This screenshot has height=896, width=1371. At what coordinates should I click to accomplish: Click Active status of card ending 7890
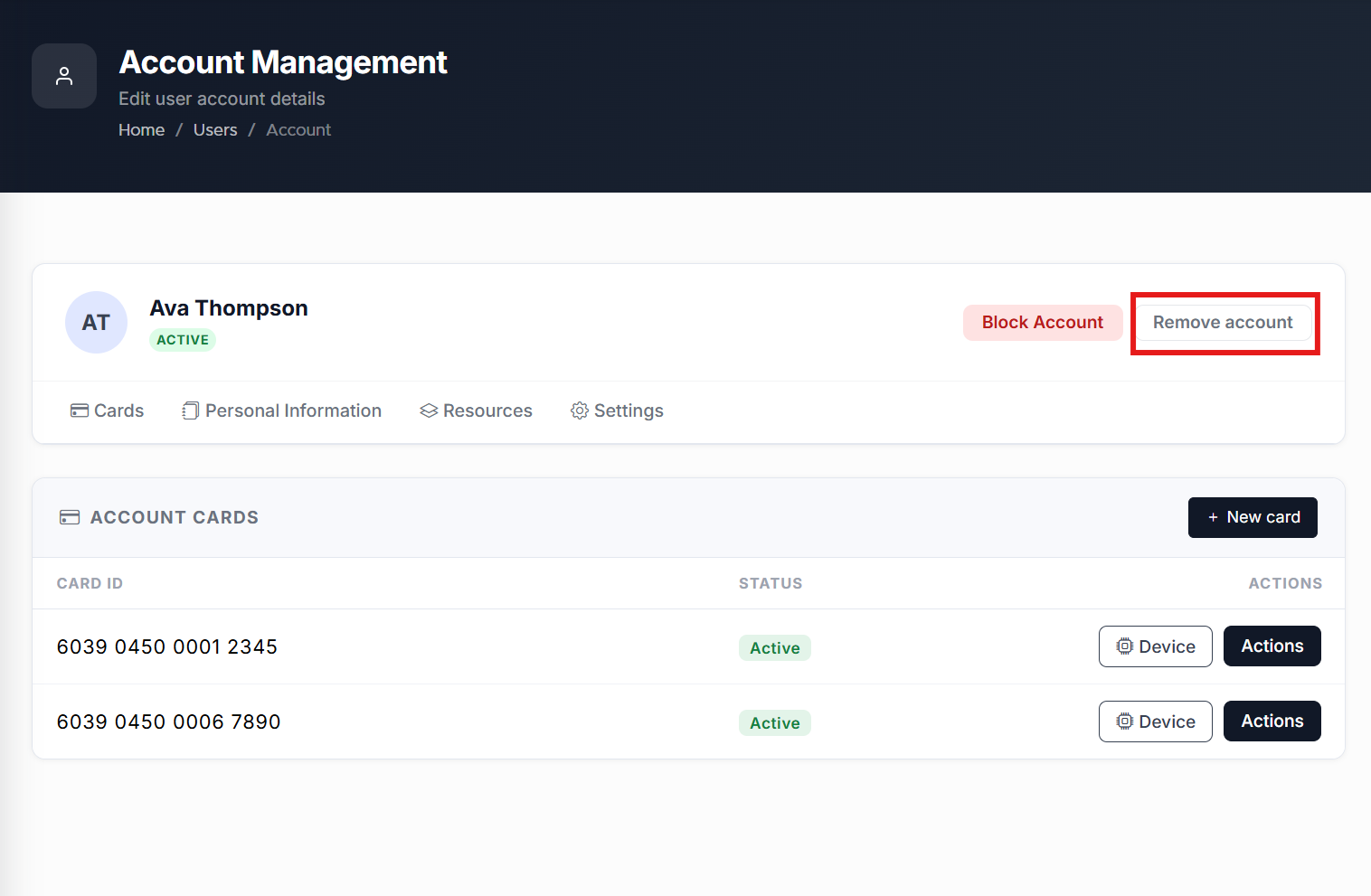(775, 723)
